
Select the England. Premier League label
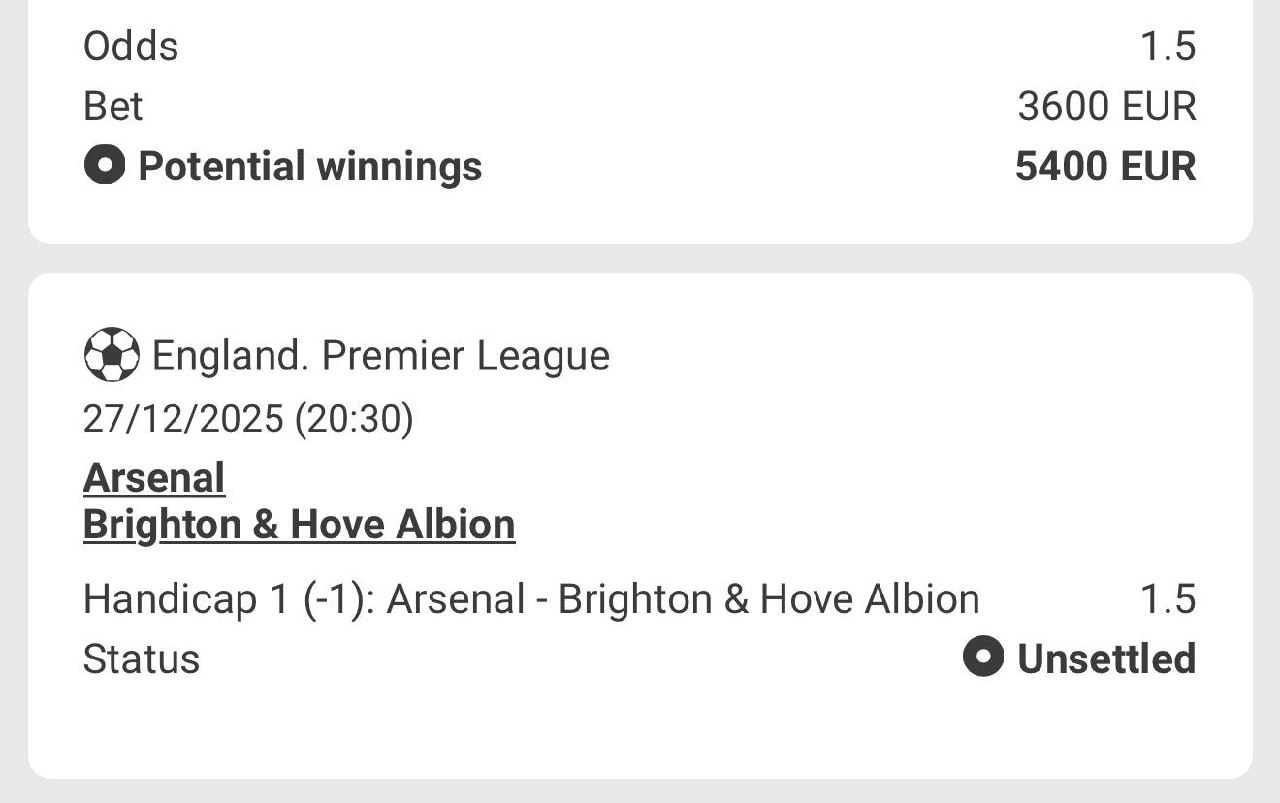[x=380, y=356]
